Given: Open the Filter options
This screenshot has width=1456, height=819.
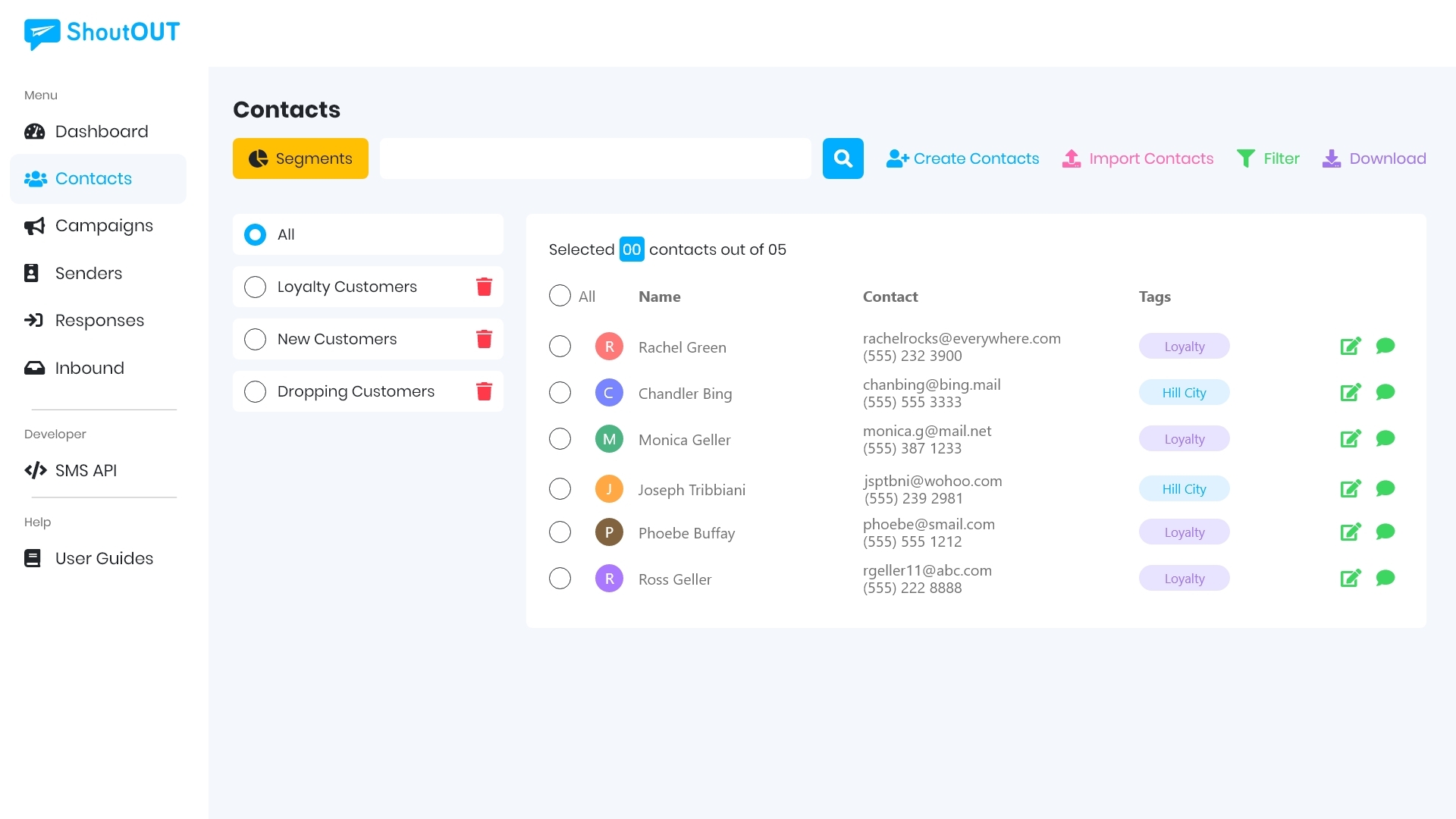Looking at the screenshot, I should pos(1268,158).
